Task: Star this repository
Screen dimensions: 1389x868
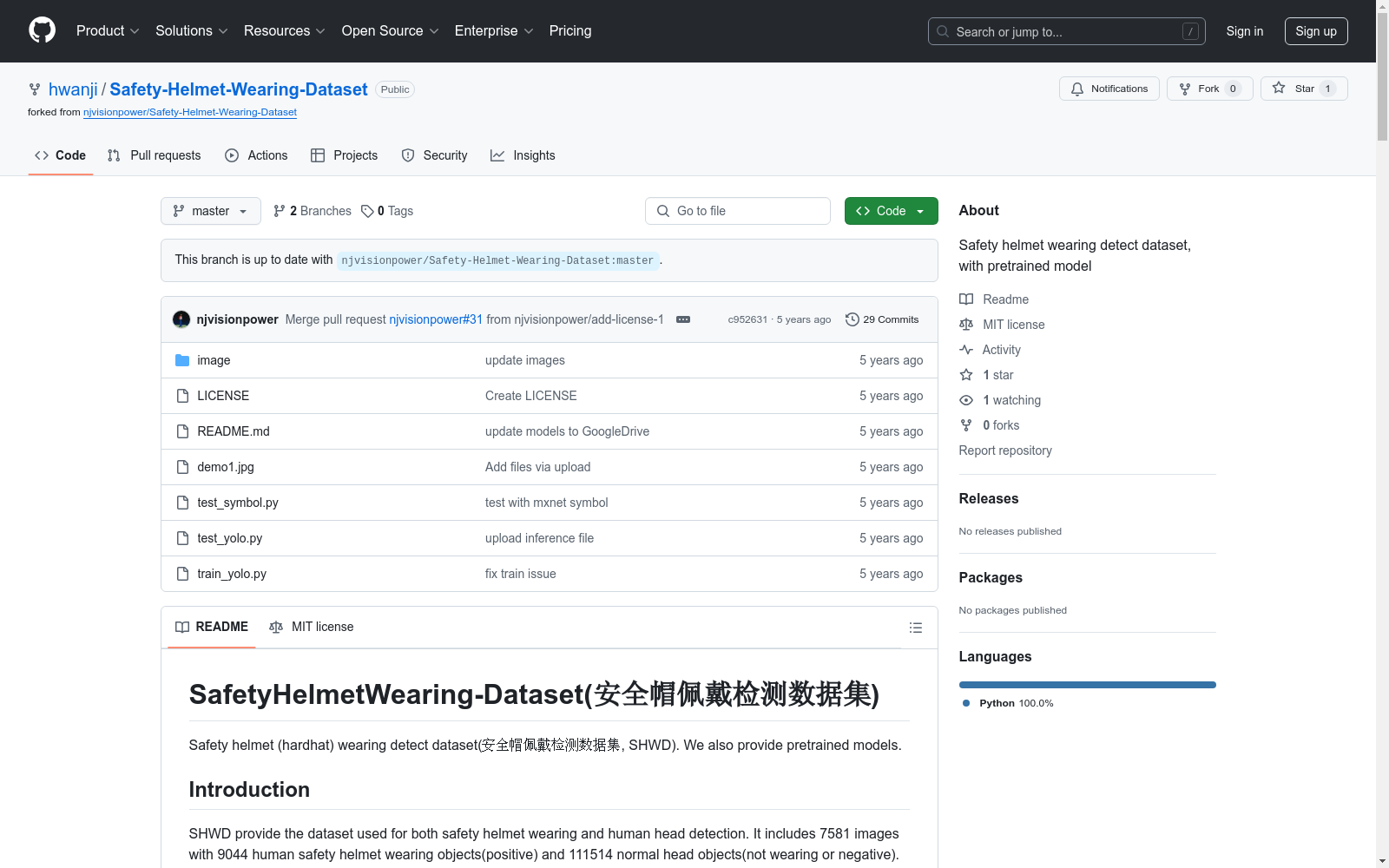Action: pyautogui.click(x=1303, y=89)
